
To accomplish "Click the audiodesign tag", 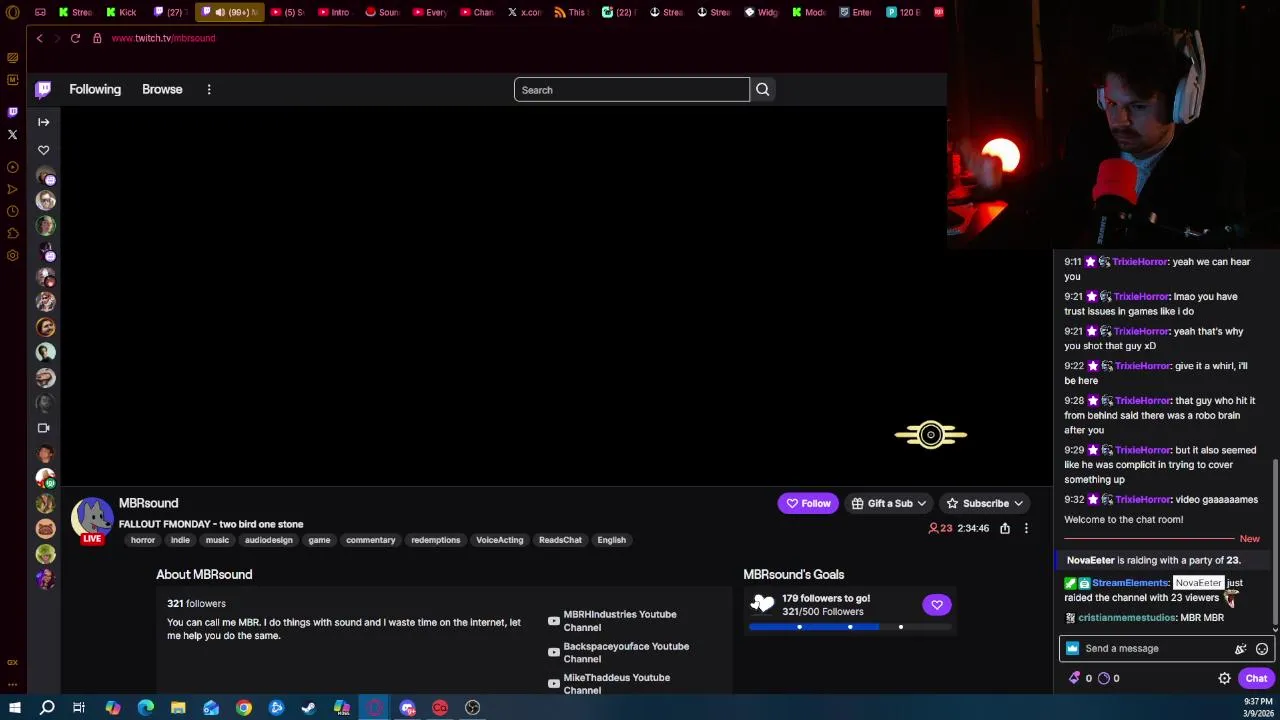I will pyautogui.click(x=269, y=540).
